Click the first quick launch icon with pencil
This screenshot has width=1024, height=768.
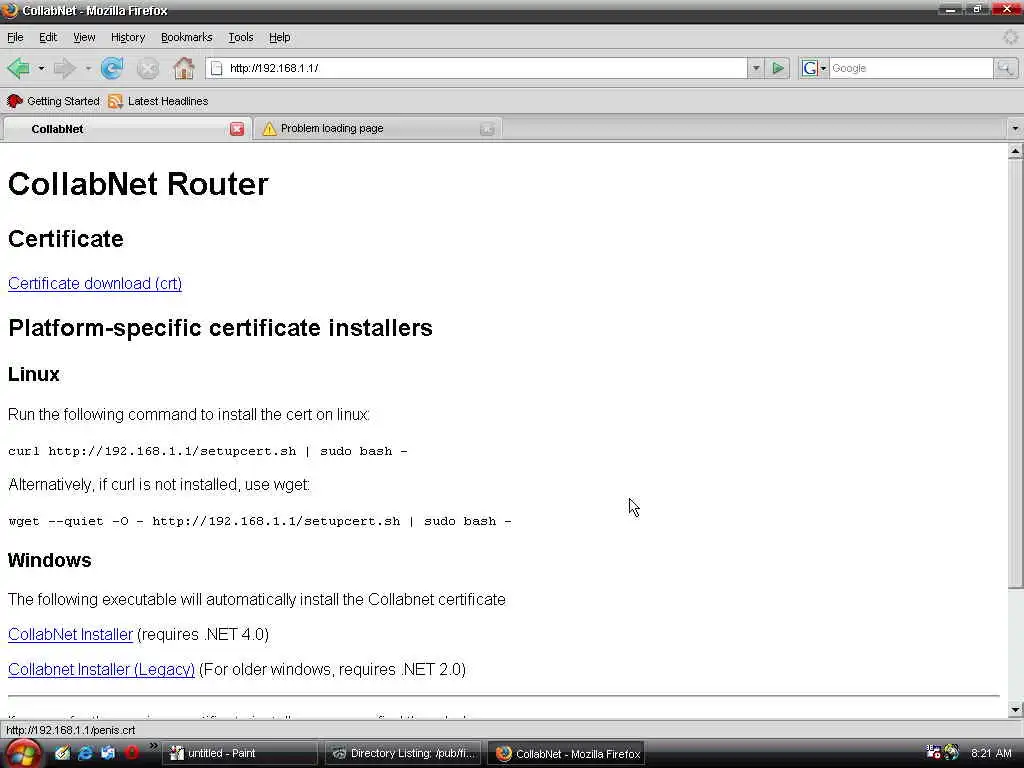62,753
